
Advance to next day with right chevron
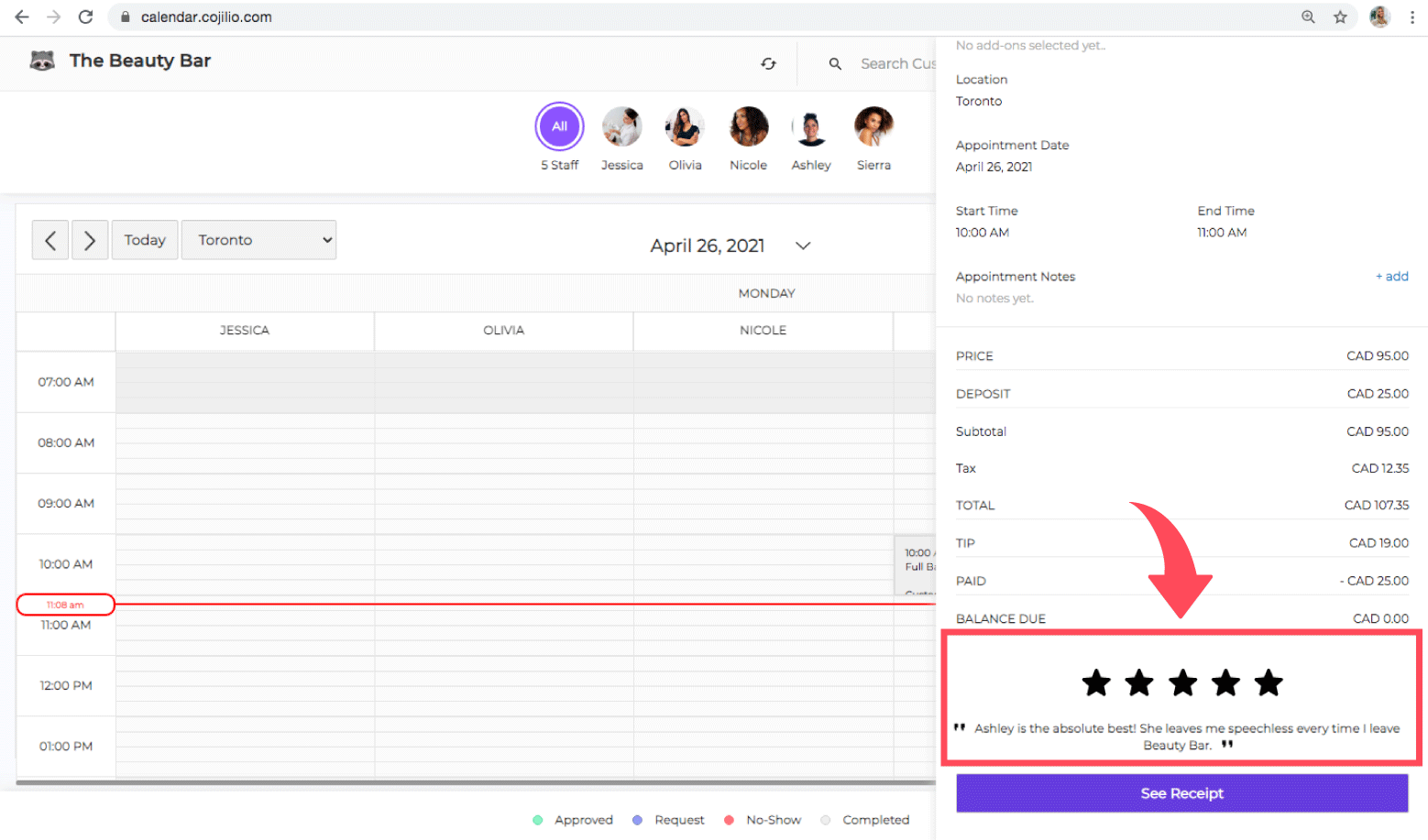point(90,240)
